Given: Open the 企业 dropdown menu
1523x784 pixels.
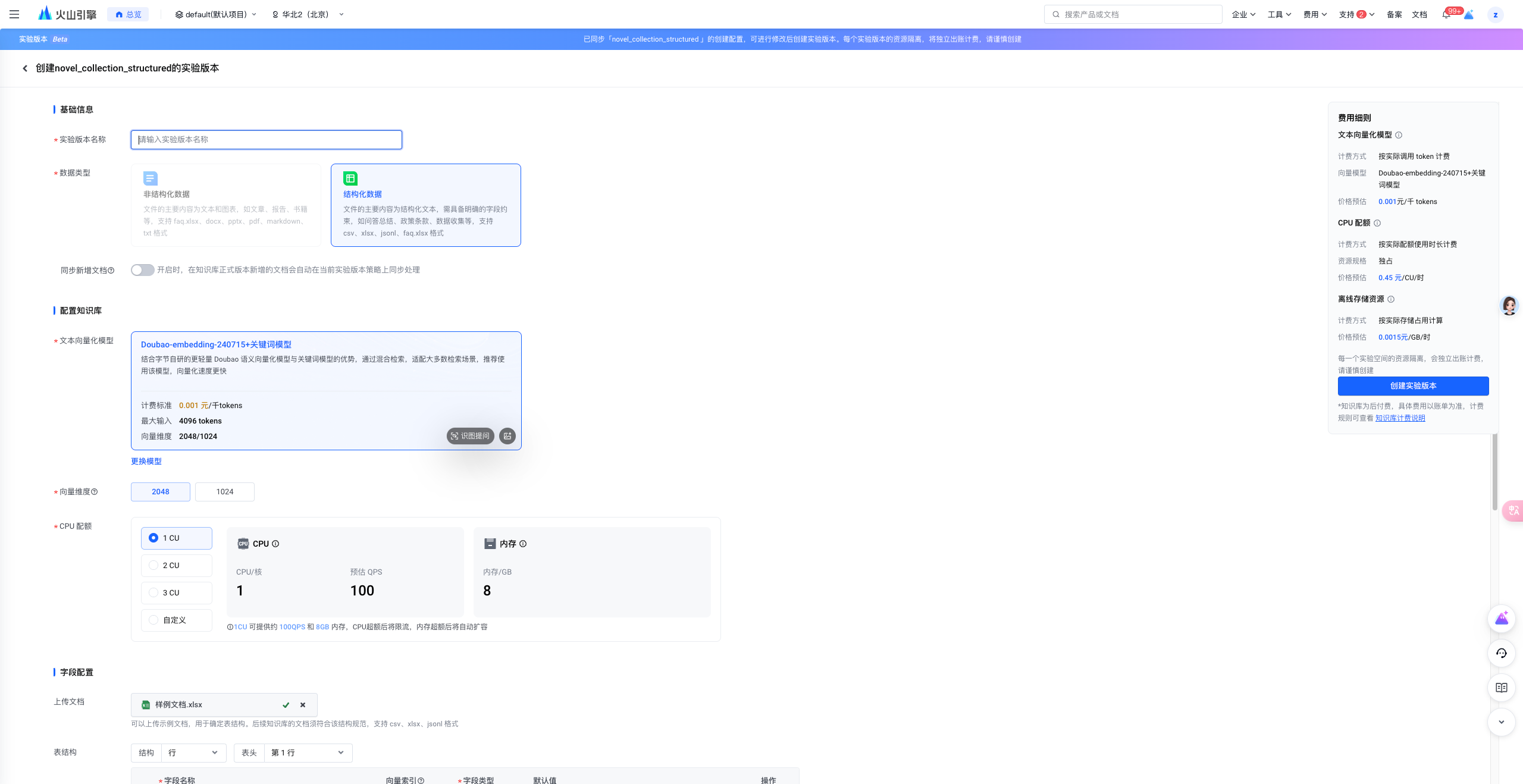Looking at the screenshot, I should coord(1243,14).
